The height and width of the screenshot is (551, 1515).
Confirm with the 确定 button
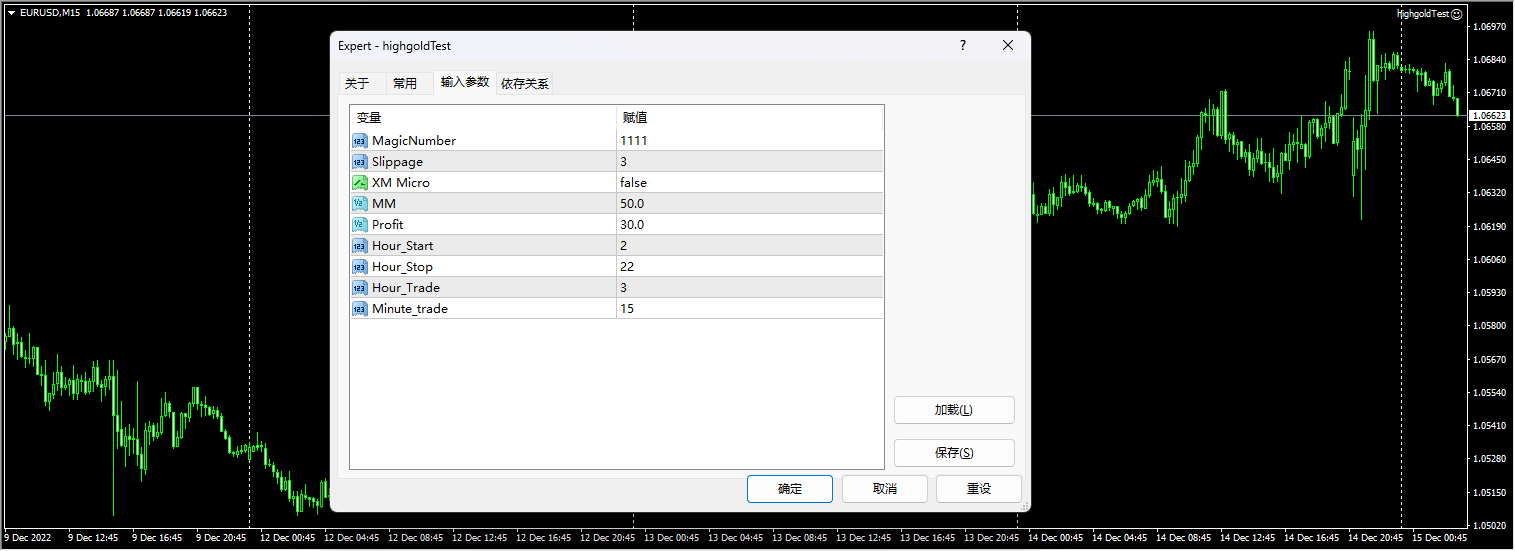click(x=790, y=489)
